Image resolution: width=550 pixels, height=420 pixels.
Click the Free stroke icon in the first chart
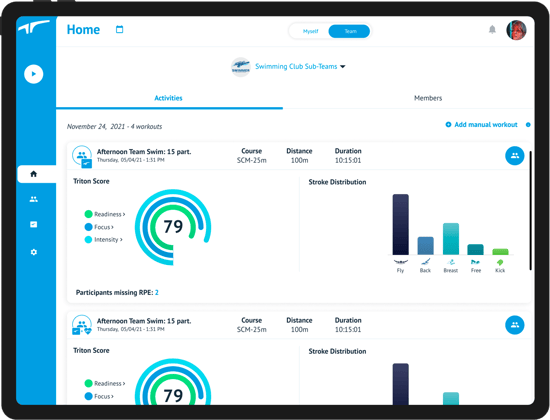click(x=476, y=262)
